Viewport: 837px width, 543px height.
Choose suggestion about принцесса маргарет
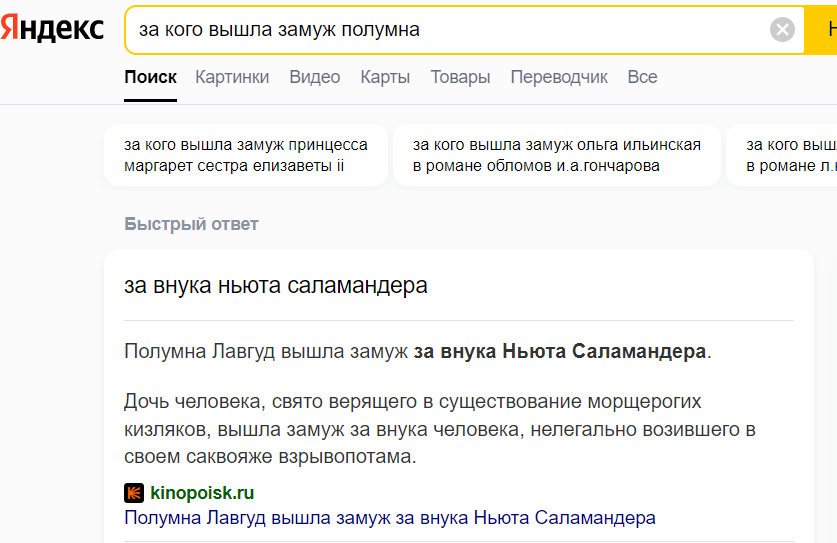[246, 155]
